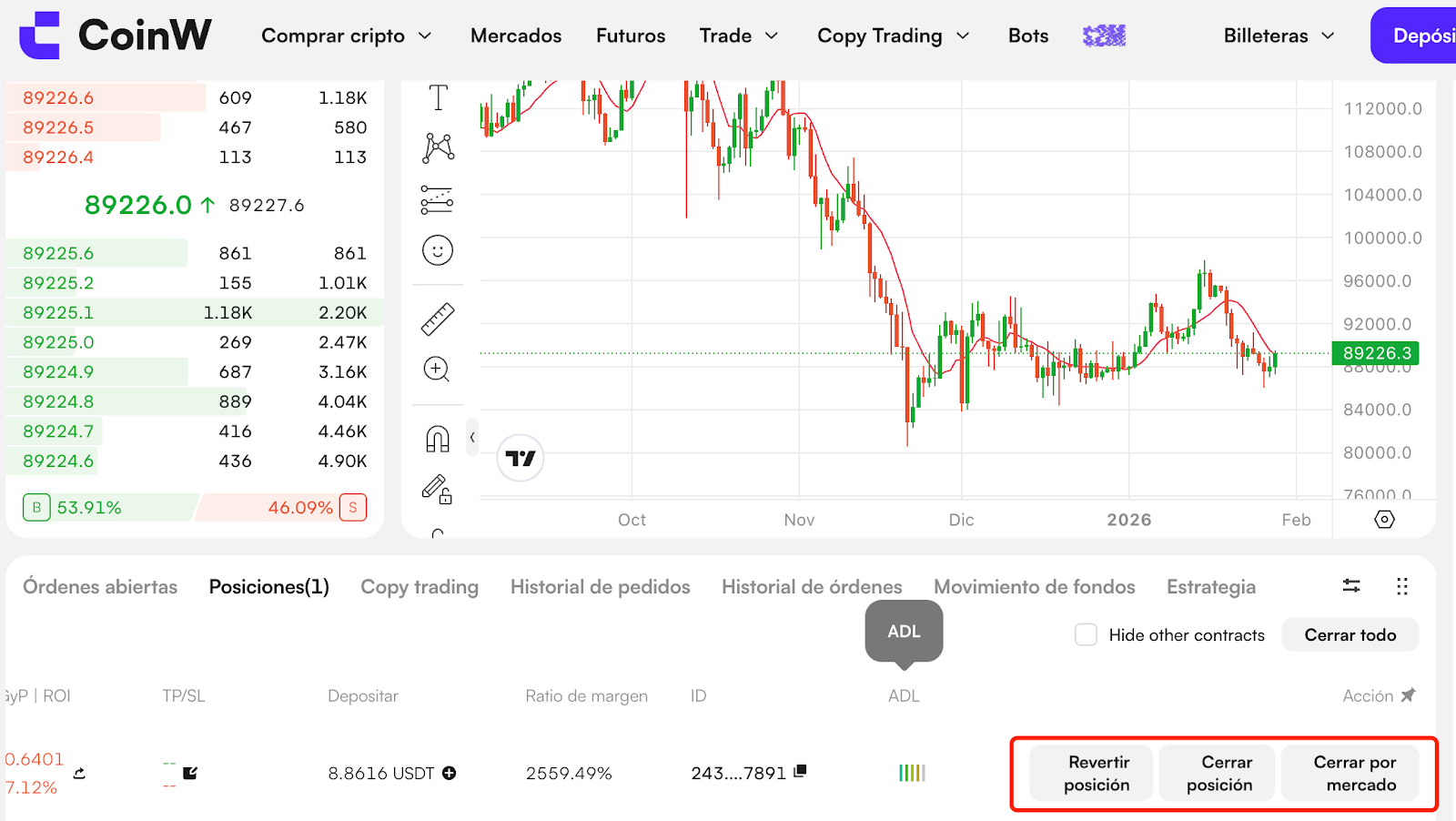The height and width of the screenshot is (821, 1456).
Task: Add margin with plus icon
Action: click(x=450, y=774)
